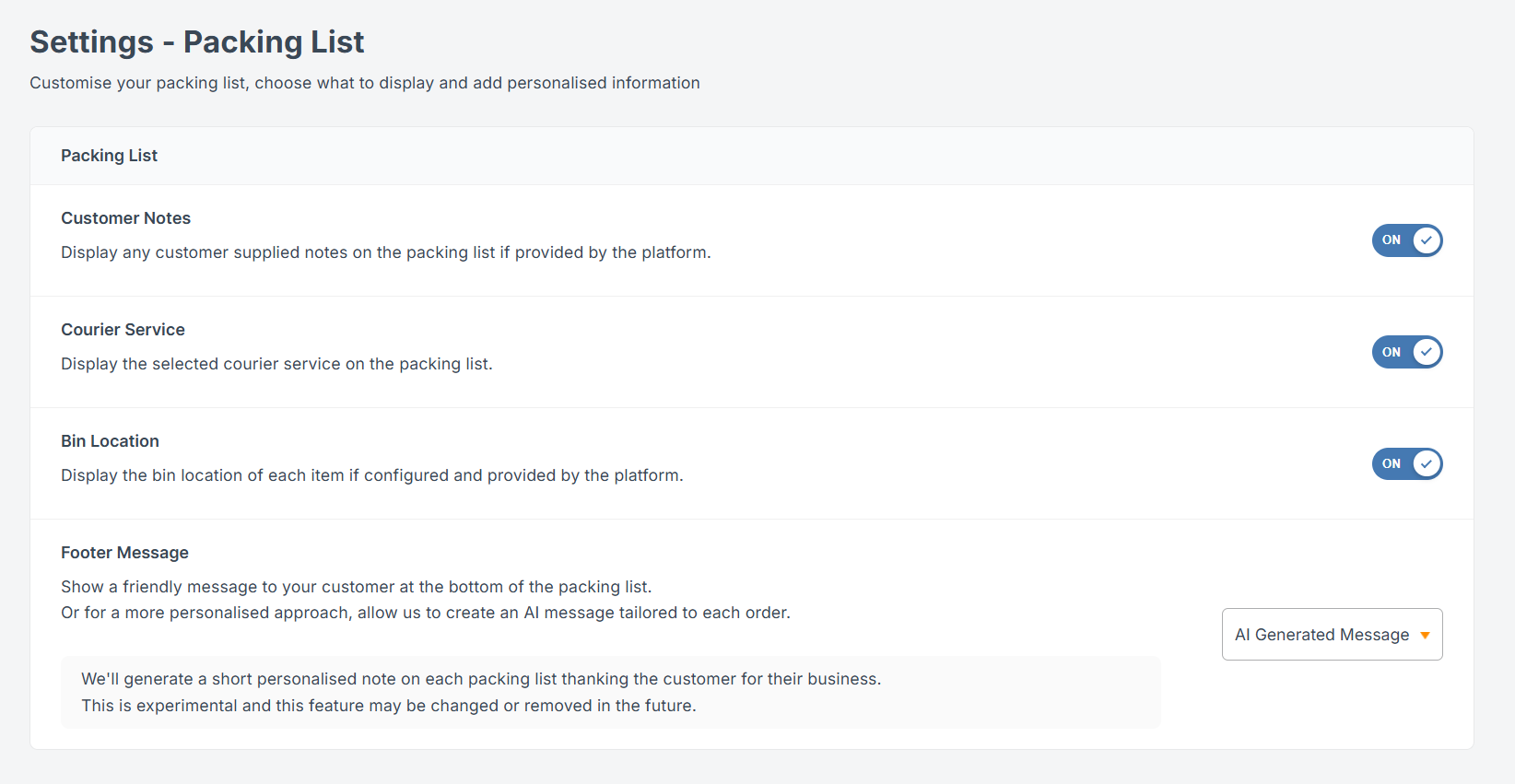Click the checkmark icon on Courier Service toggle
This screenshot has width=1515, height=784.
(x=1427, y=352)
